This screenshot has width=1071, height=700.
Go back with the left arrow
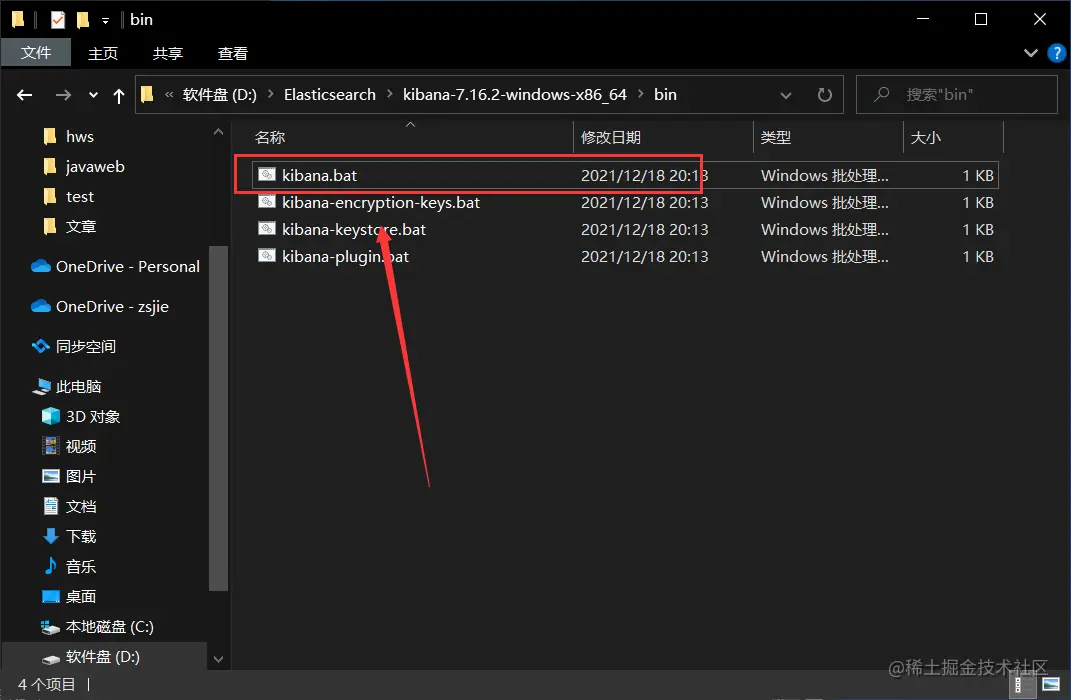coord(25,95)
